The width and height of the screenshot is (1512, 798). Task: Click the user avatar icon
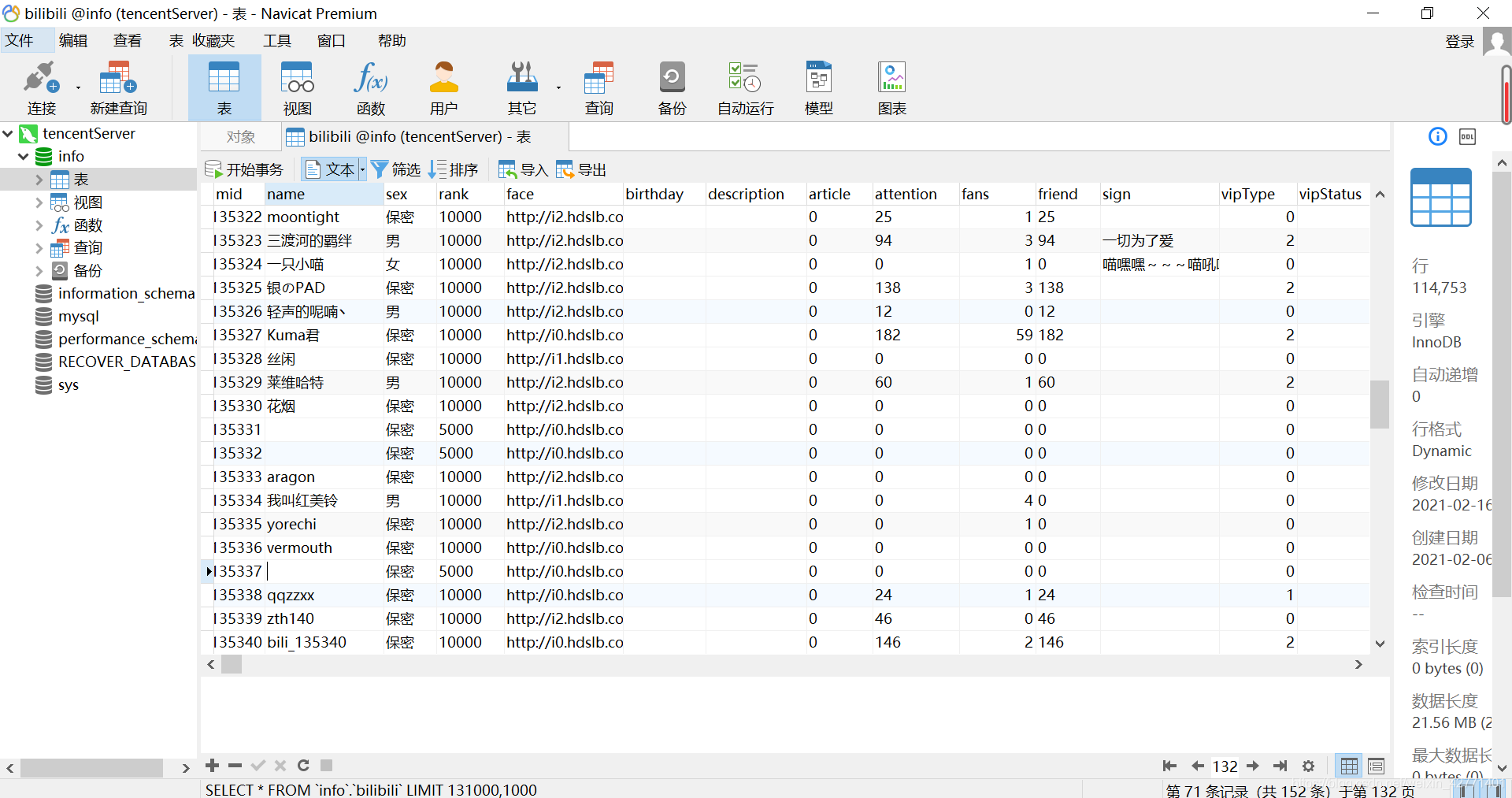pyautogui.click(x=1496, y=41)
